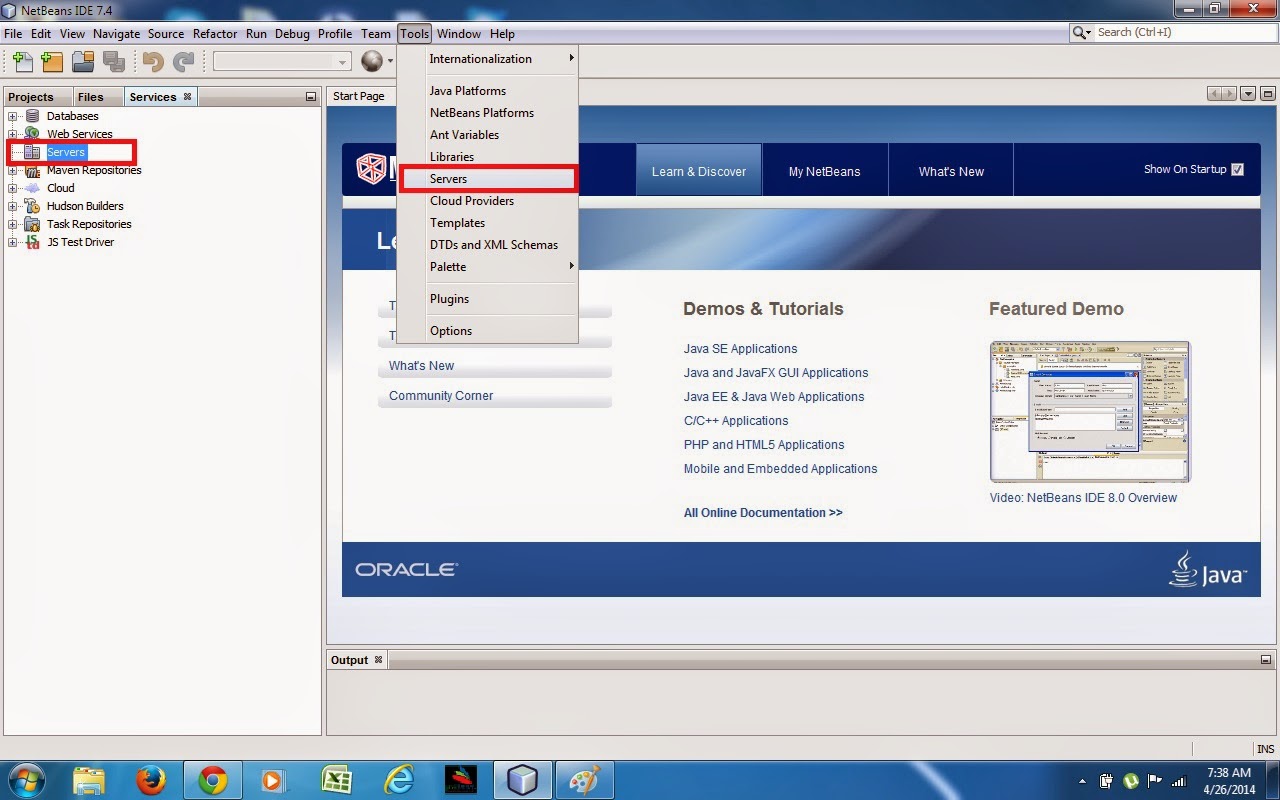
Task: Click the NetBeans cube taskbar icon
Action: click(x=523, y=780)
